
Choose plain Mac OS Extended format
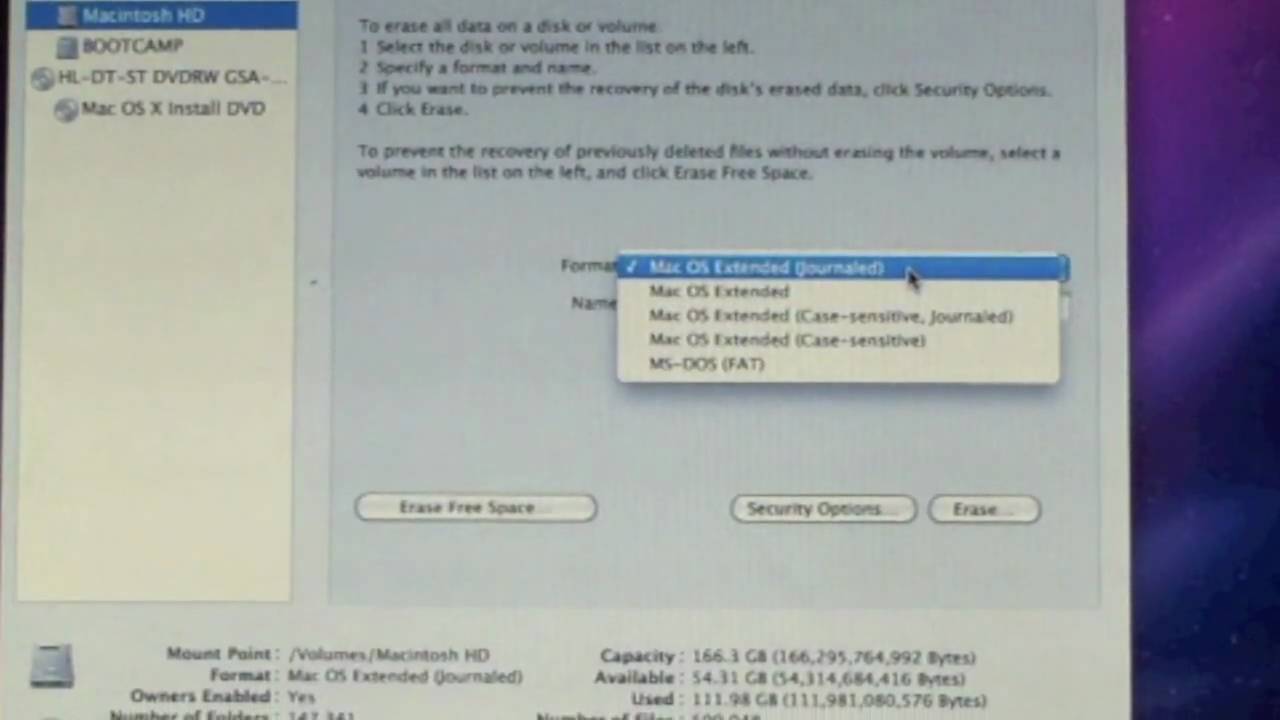838,291
